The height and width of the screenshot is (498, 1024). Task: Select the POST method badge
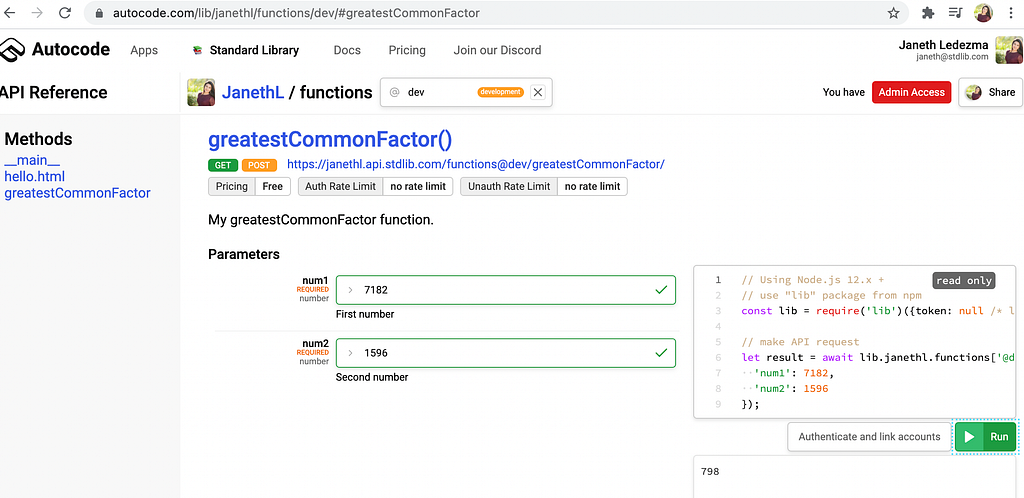point(259,165)
